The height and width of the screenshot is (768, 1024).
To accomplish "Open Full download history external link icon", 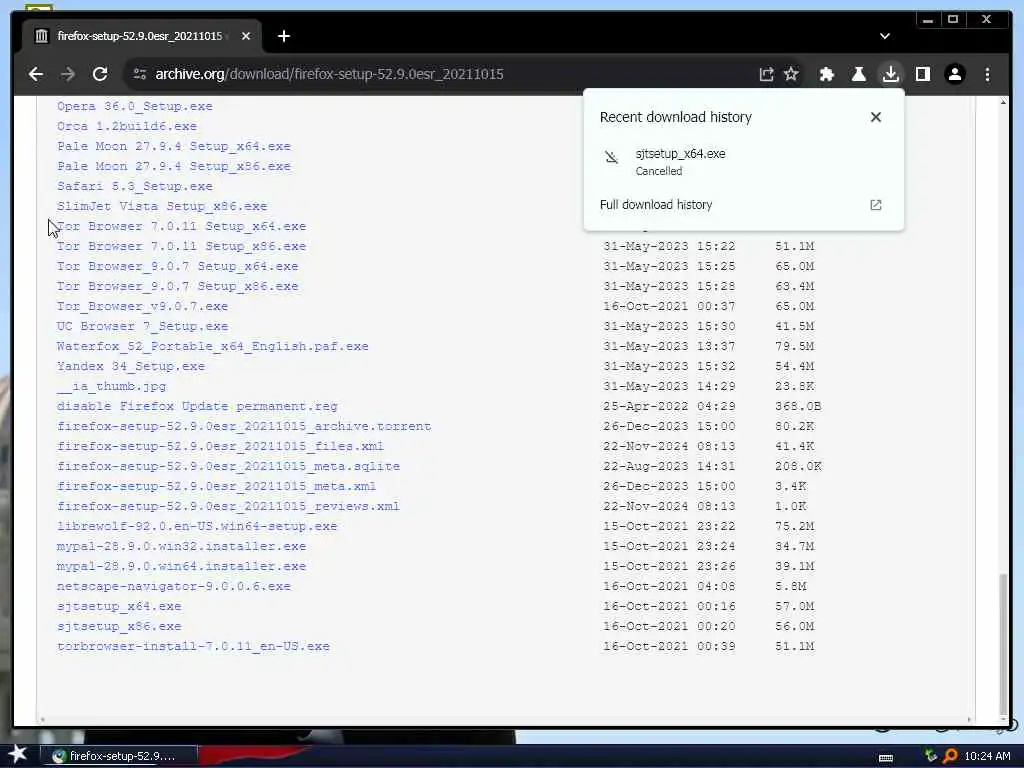I will coord(876,205).
